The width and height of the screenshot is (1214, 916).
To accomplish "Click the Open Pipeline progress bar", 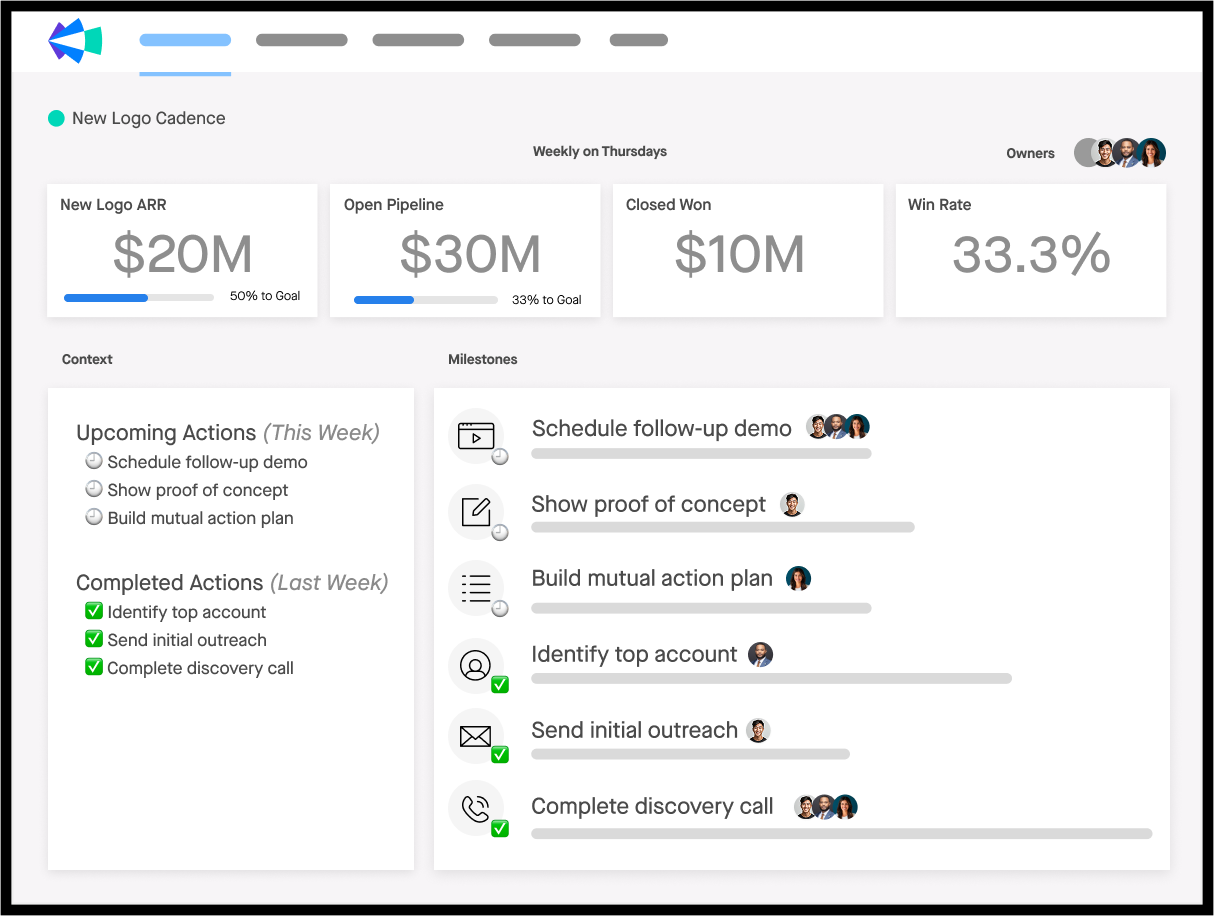I will point(425,300).
